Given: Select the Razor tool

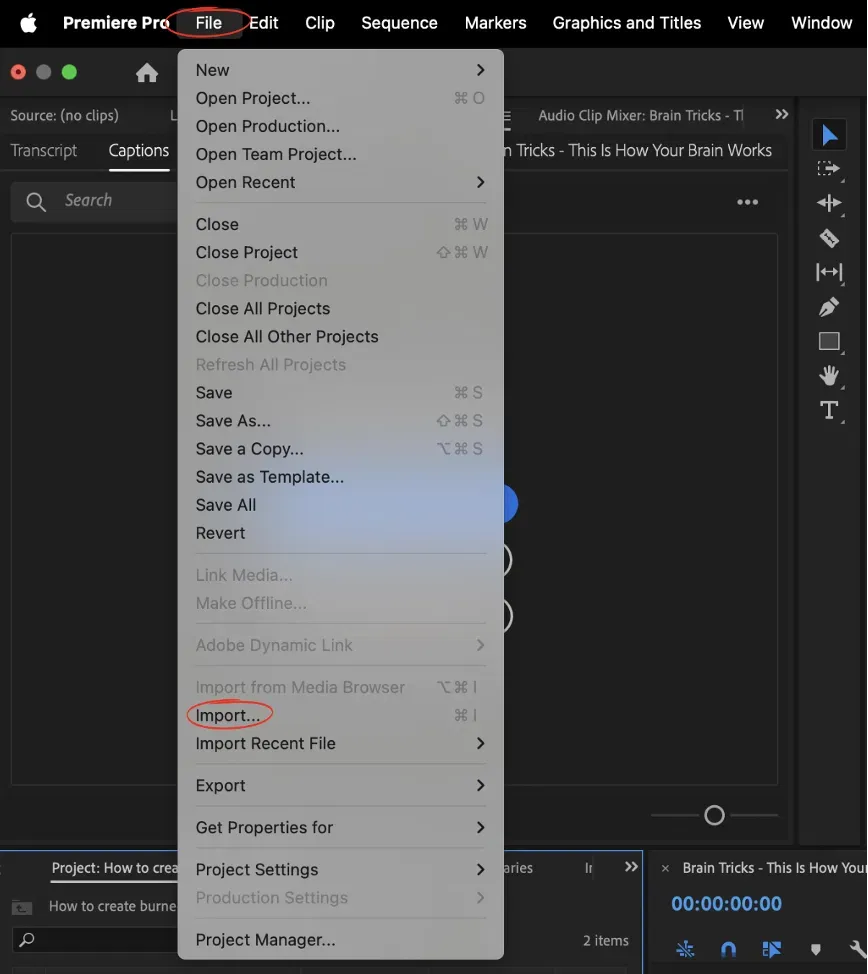Looking at the screenshot, I should (829, 238).
